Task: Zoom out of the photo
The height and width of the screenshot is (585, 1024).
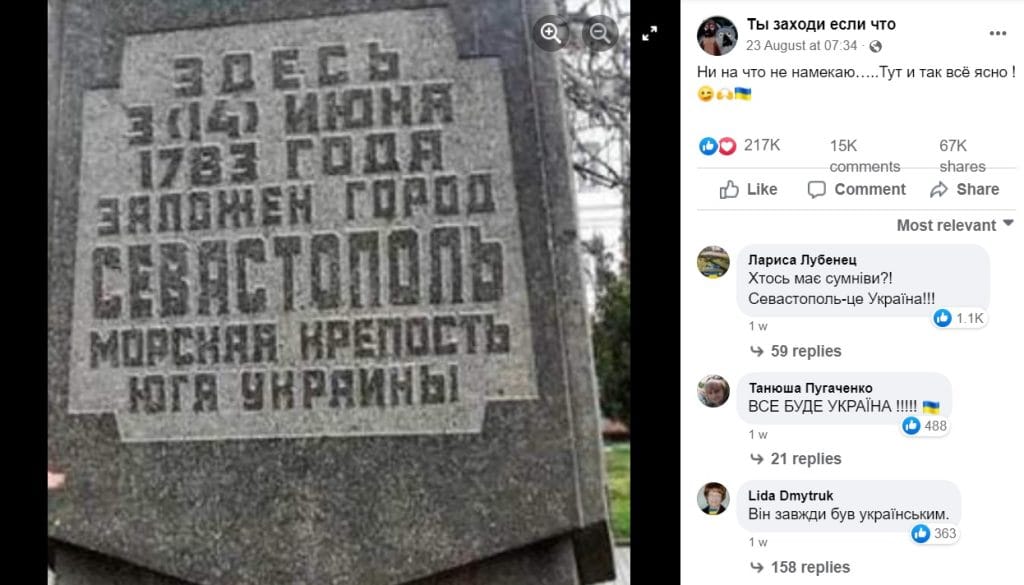Action: click(x=600, y=33)
